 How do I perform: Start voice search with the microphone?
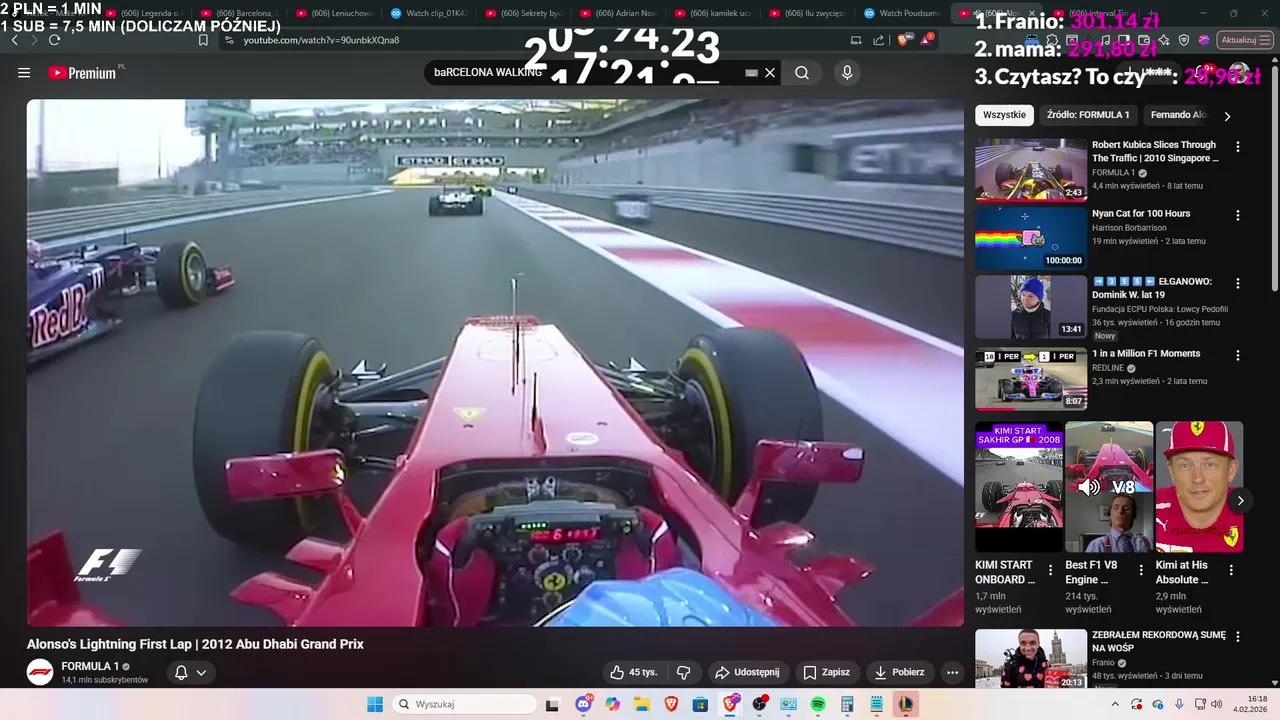pyautogui.click(x=847, y=73)
